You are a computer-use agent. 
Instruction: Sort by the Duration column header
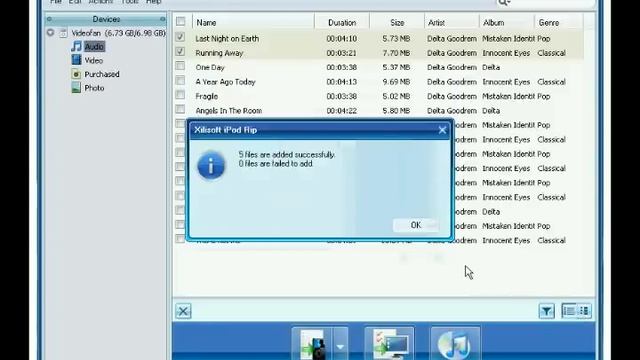(342, 22)
